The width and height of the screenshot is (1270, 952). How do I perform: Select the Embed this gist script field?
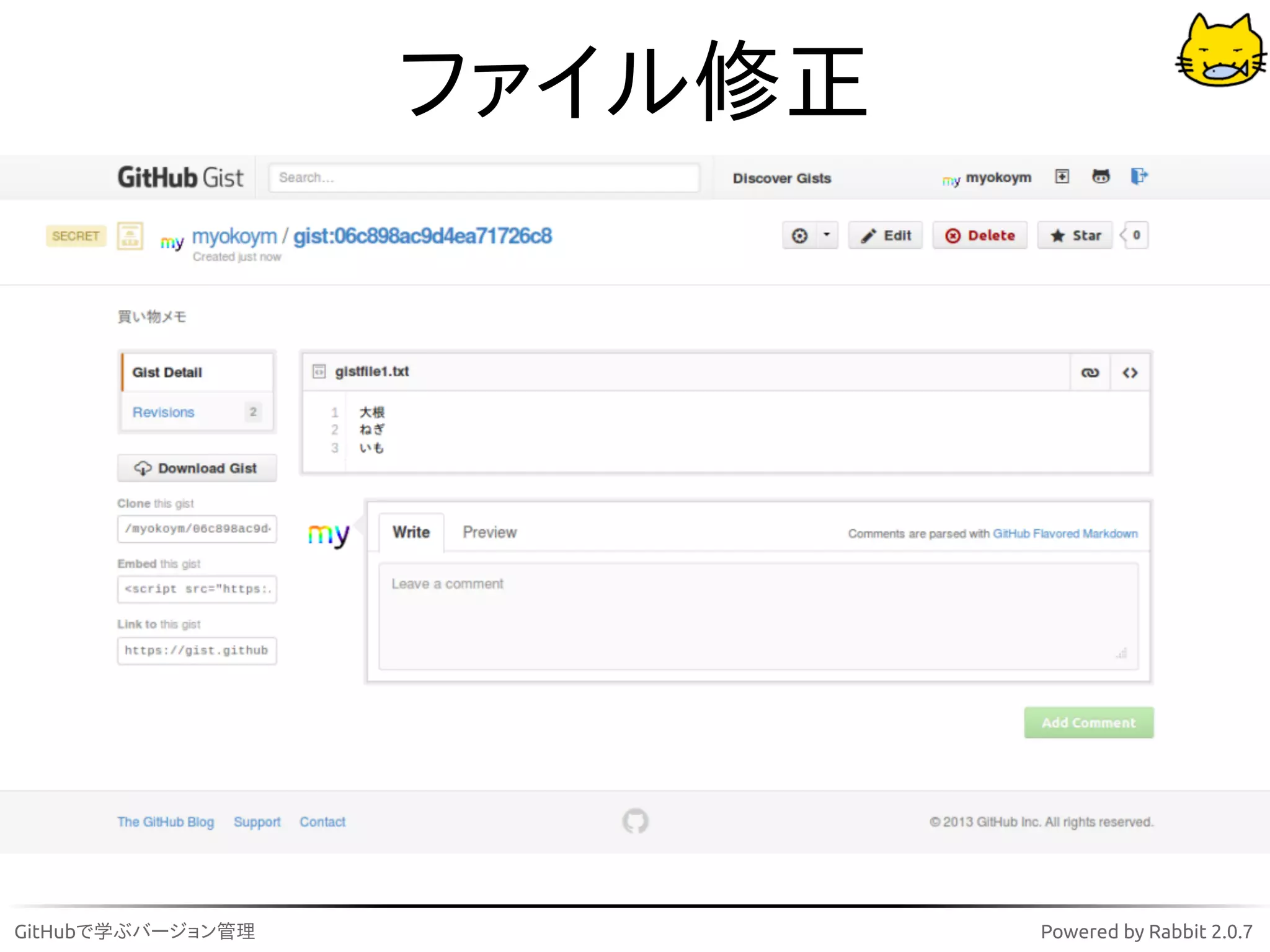click(197, 589)
